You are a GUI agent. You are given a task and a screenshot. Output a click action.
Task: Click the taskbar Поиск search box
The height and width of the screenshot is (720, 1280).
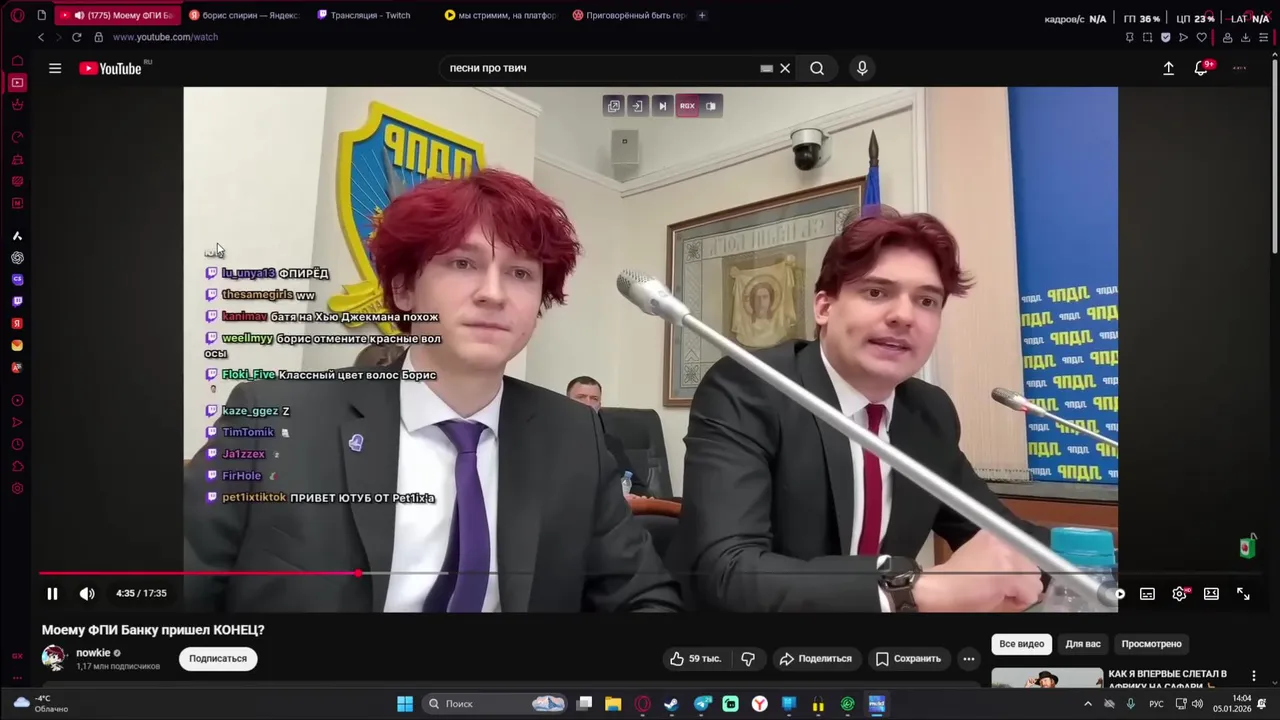point(496,704)
